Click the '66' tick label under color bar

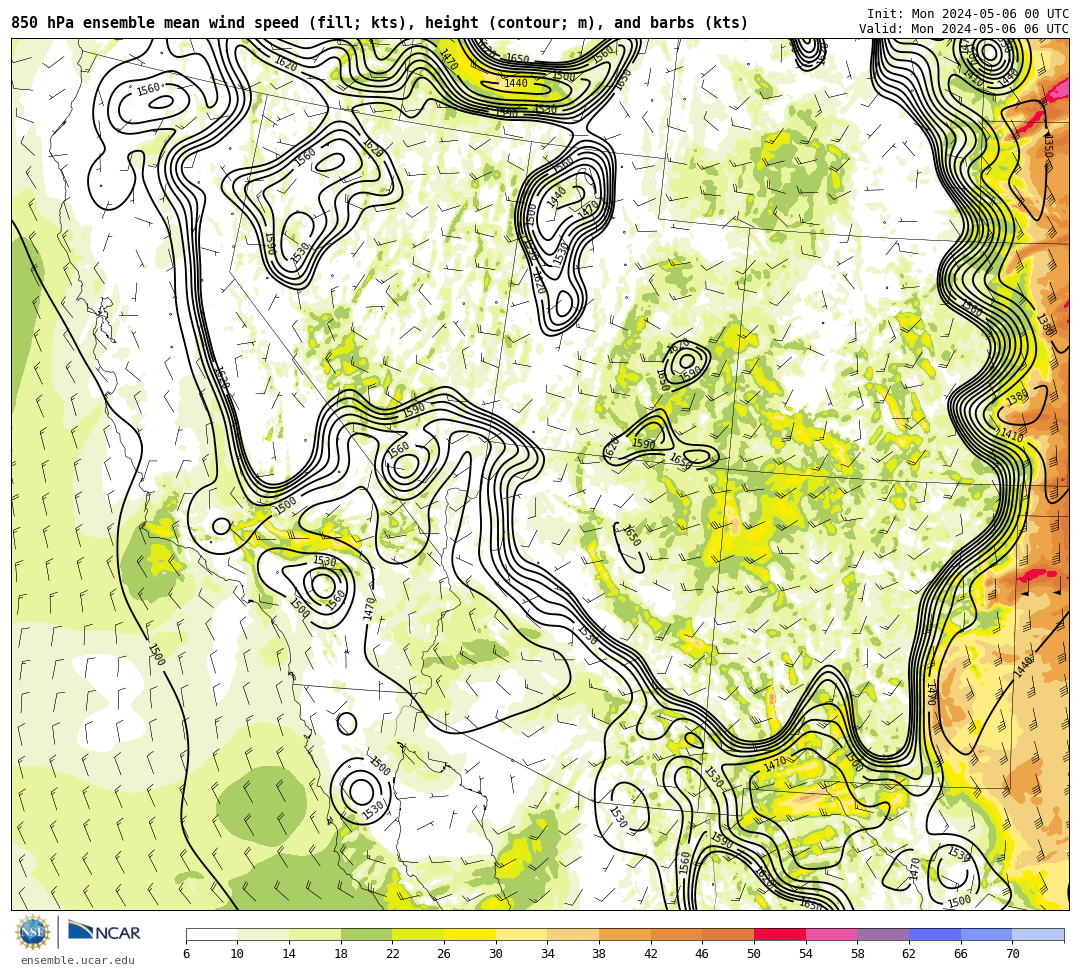(x=961, y=954)
